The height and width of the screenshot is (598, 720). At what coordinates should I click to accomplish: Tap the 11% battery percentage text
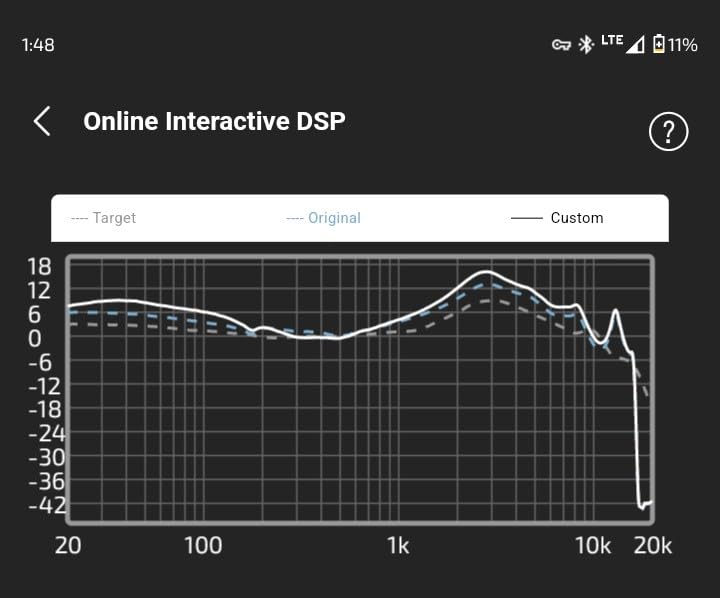684,45
